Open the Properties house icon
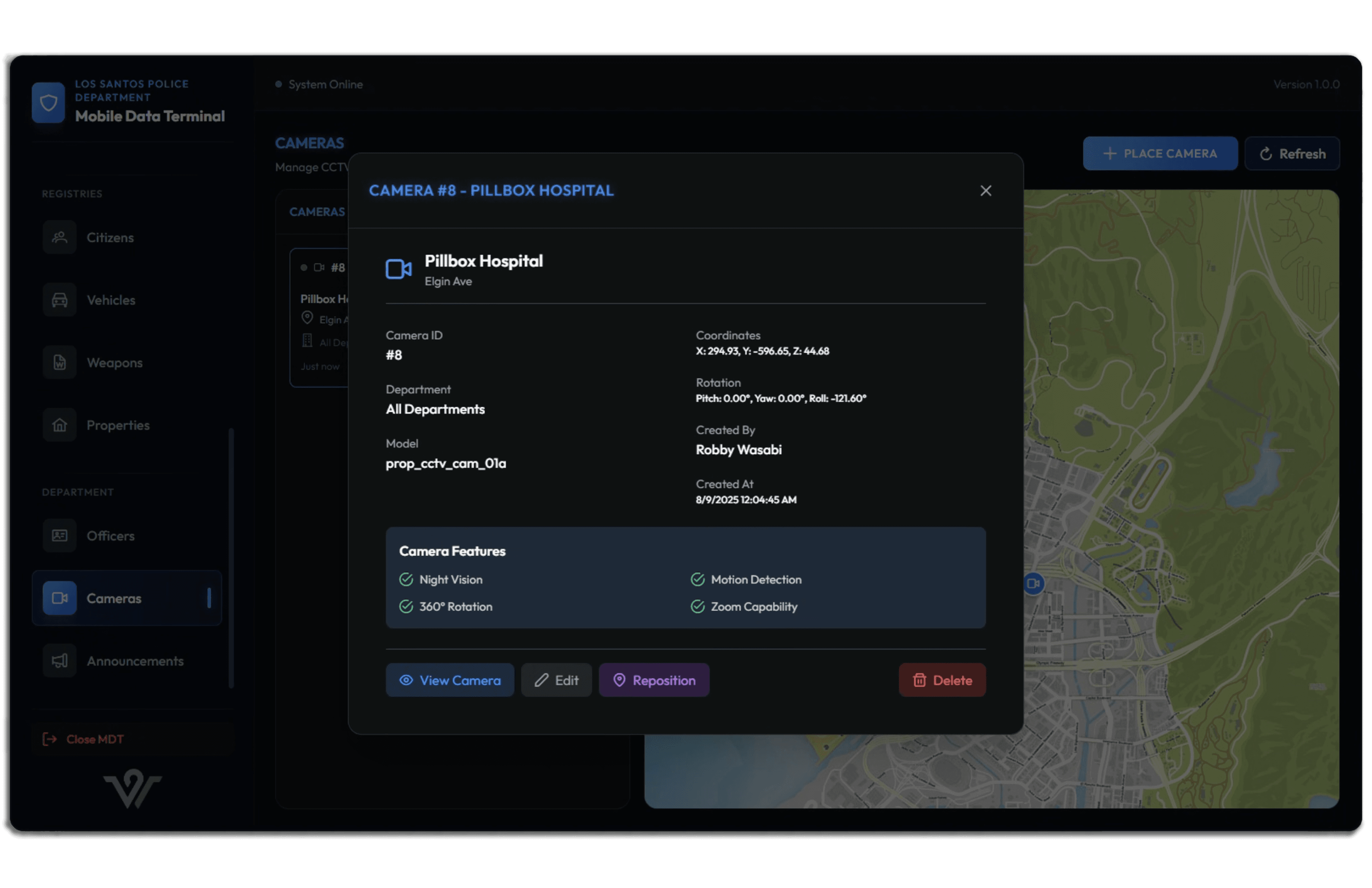 coord(59,425)
